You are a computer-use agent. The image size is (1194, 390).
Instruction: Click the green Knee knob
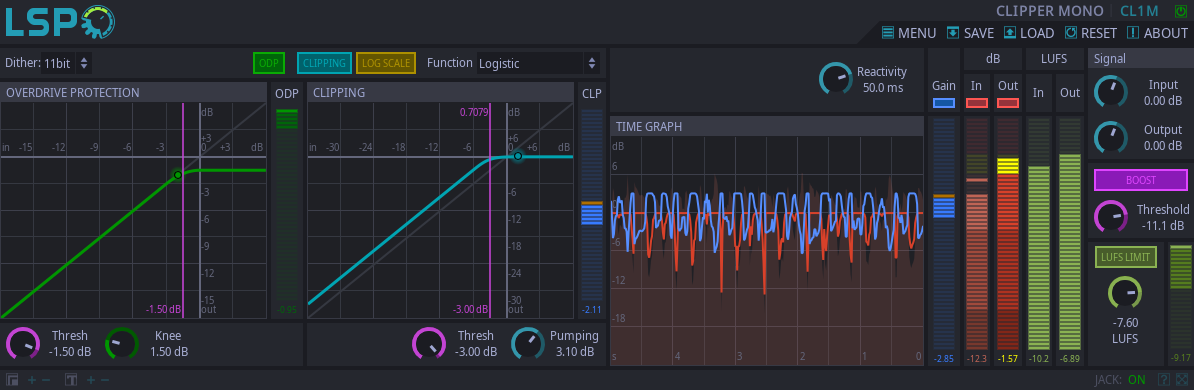pyautogui.click(x=122, y=344)
